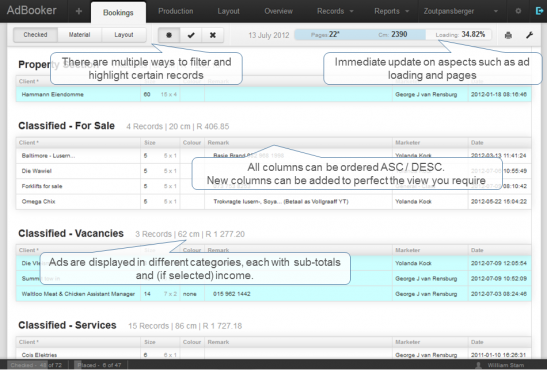The width and height of the screenshot is (547, 370).
Task: Toggle the Material filter button
Action: (79, 35)
